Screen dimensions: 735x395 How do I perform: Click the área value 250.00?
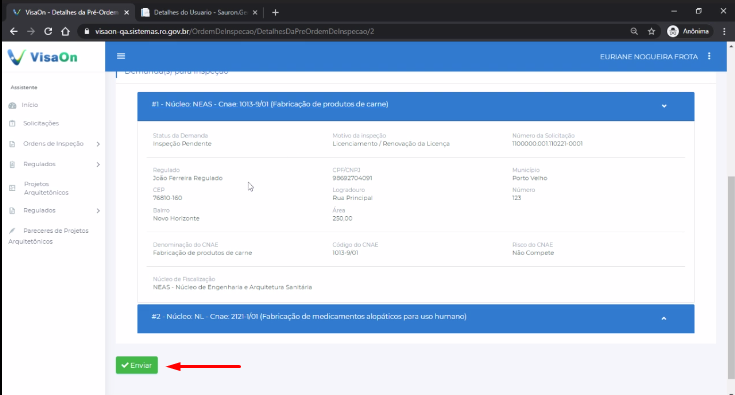[342, 218]
